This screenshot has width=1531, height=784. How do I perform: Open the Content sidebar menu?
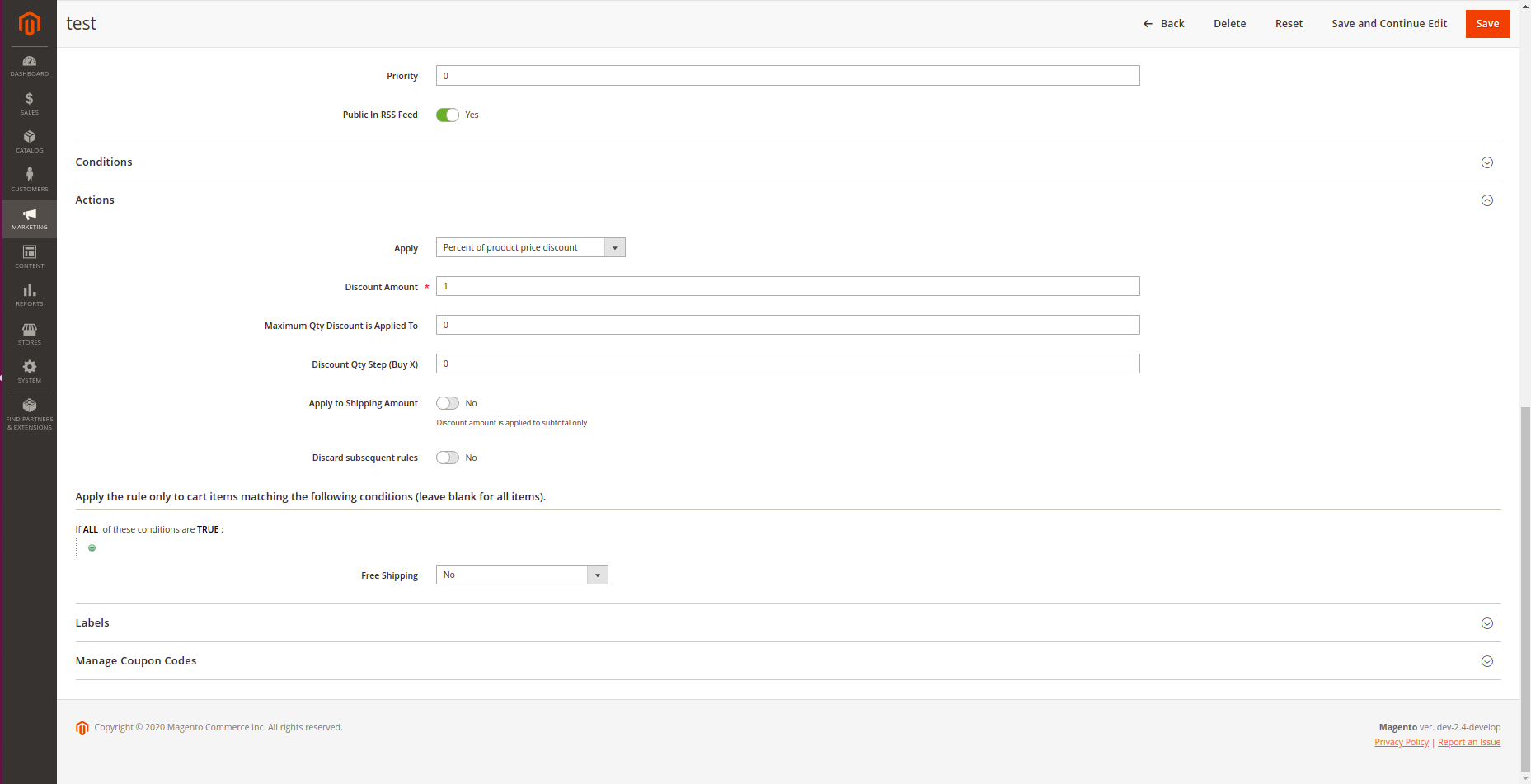30,256
